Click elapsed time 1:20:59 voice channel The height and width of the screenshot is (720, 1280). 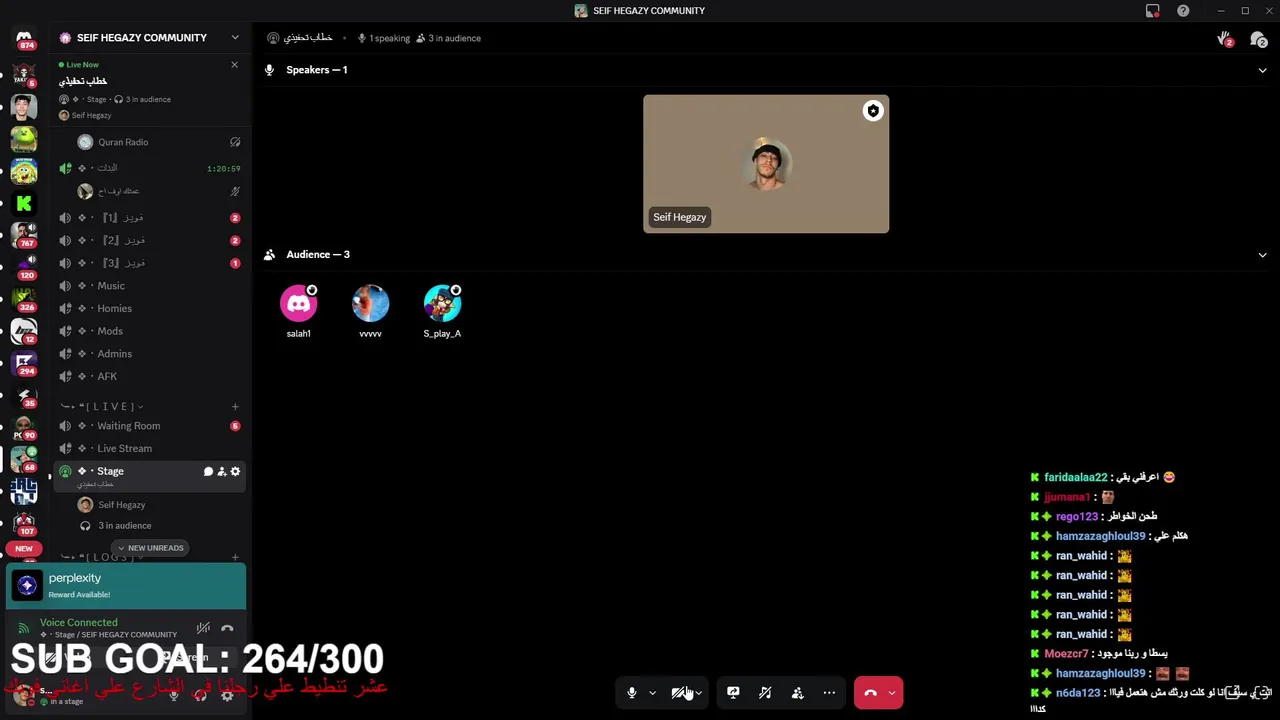223,169
